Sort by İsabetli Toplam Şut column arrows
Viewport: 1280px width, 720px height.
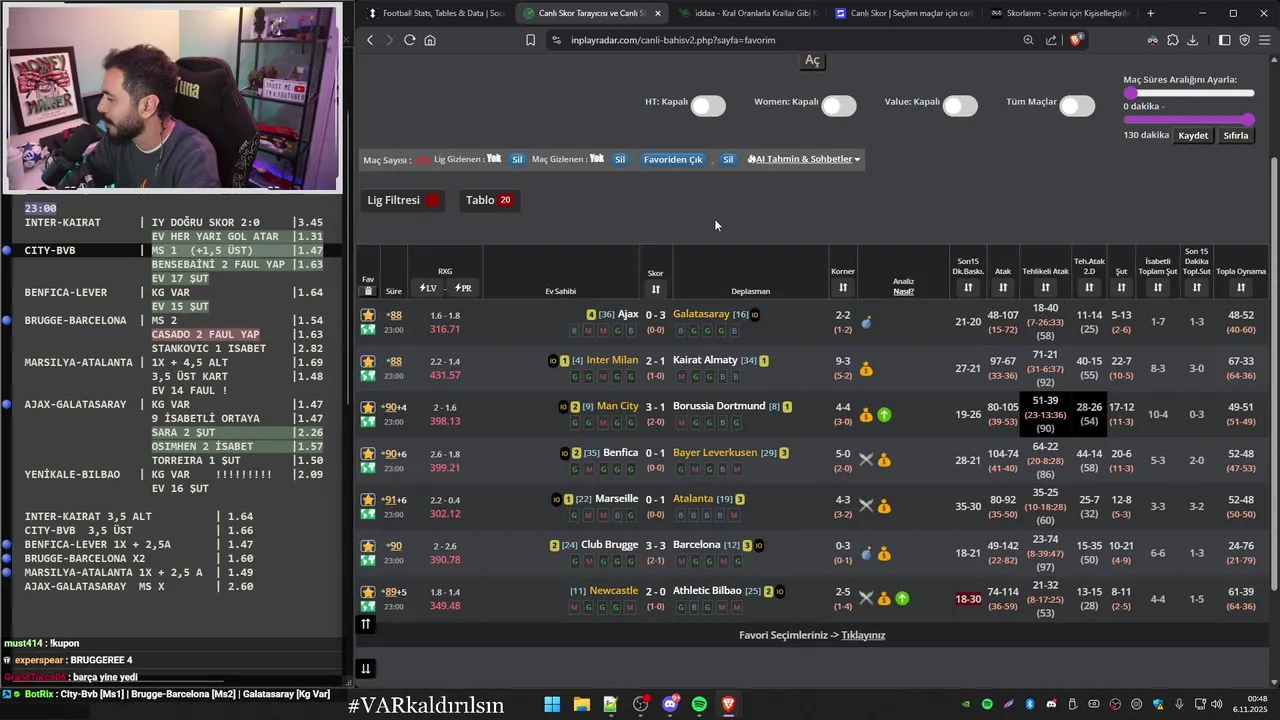[1157, 288]
